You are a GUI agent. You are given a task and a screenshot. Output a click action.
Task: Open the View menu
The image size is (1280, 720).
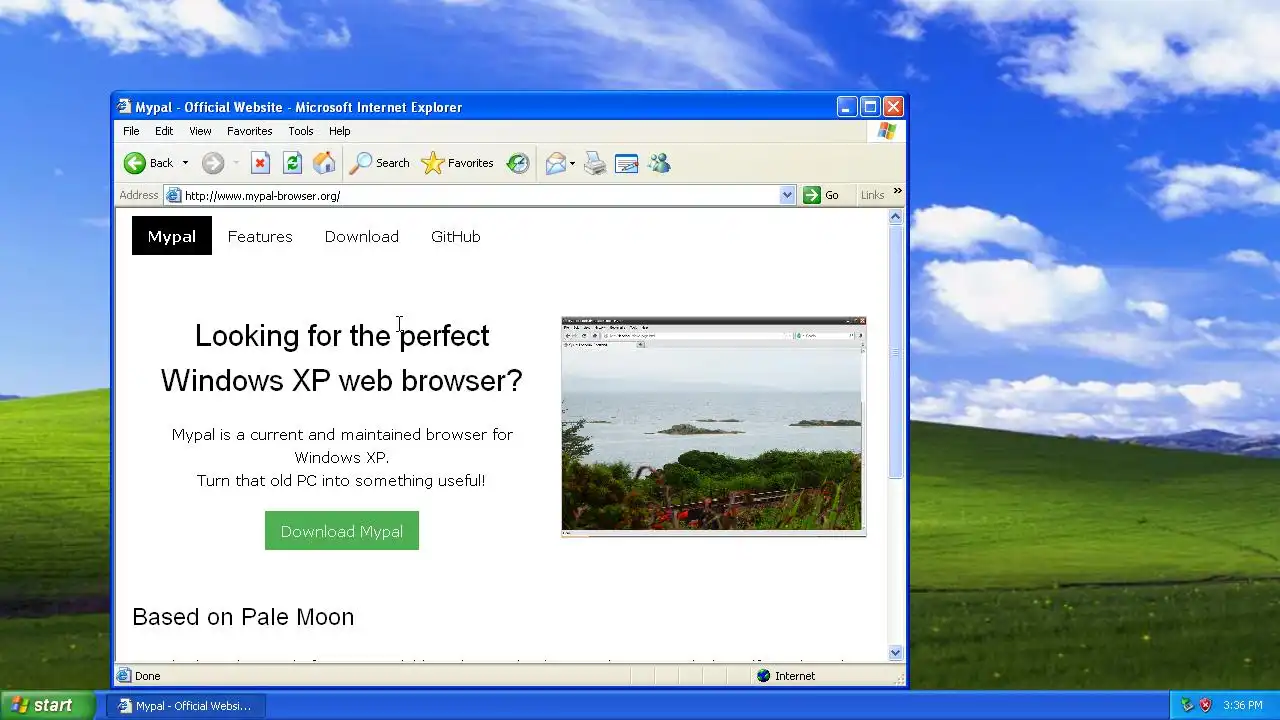point(200,131)
